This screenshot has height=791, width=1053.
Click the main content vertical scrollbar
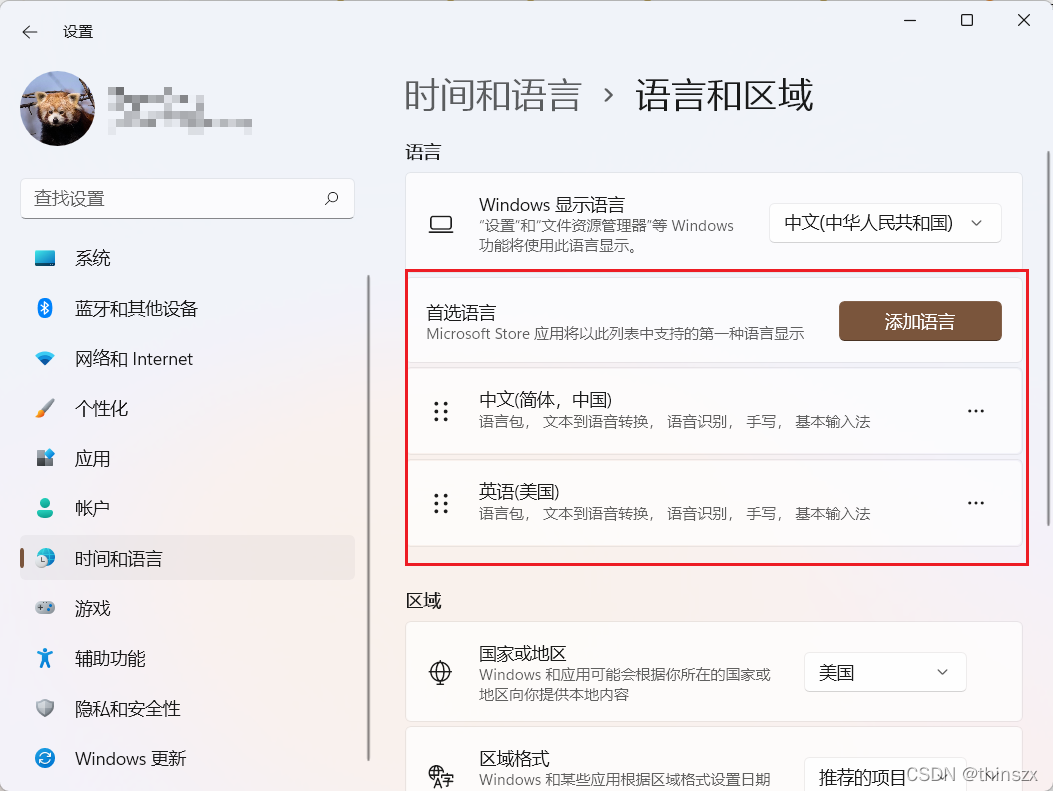point(1048,339)
